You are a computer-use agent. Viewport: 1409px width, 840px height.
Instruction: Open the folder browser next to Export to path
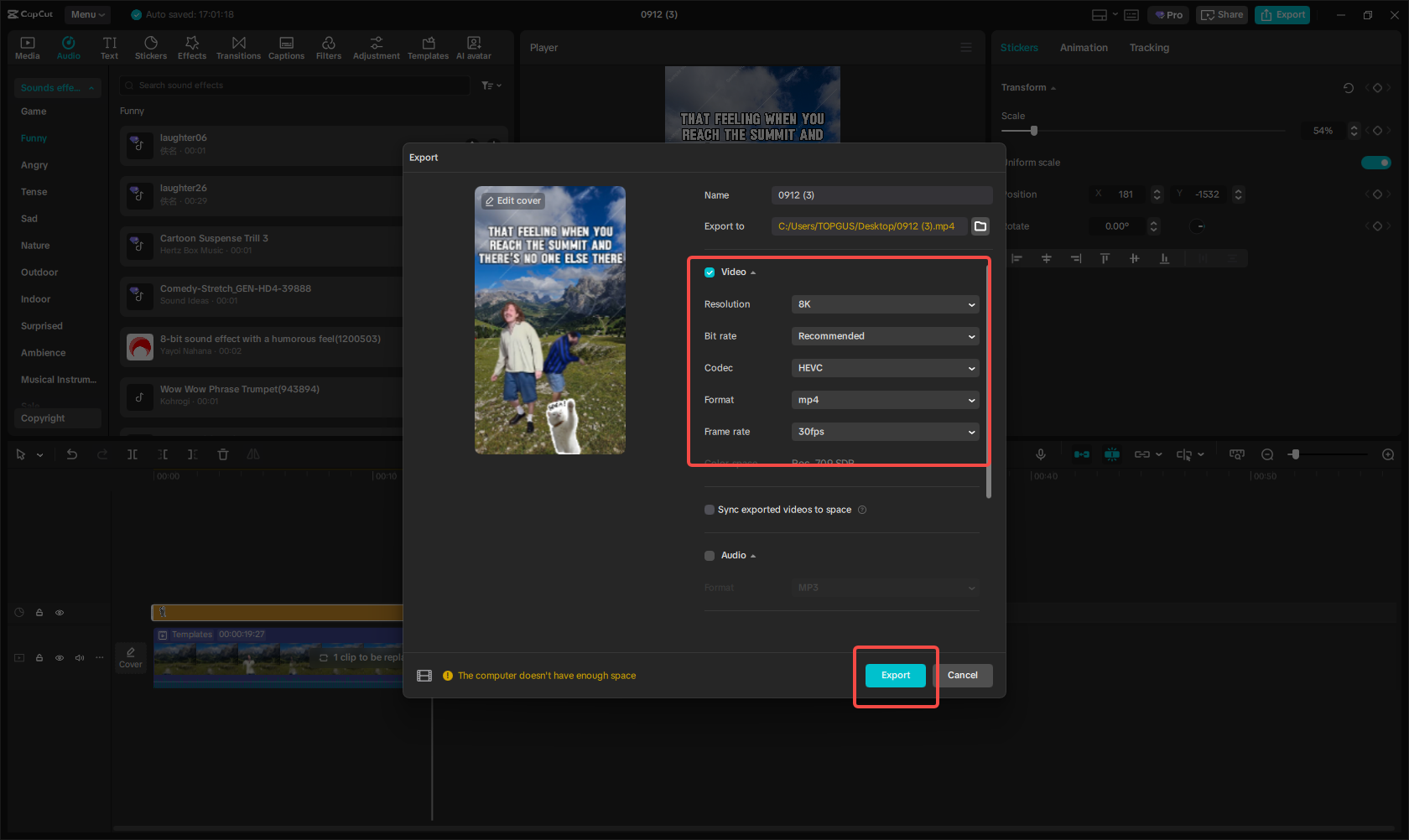pyautogui.click(x=980, y=226)
